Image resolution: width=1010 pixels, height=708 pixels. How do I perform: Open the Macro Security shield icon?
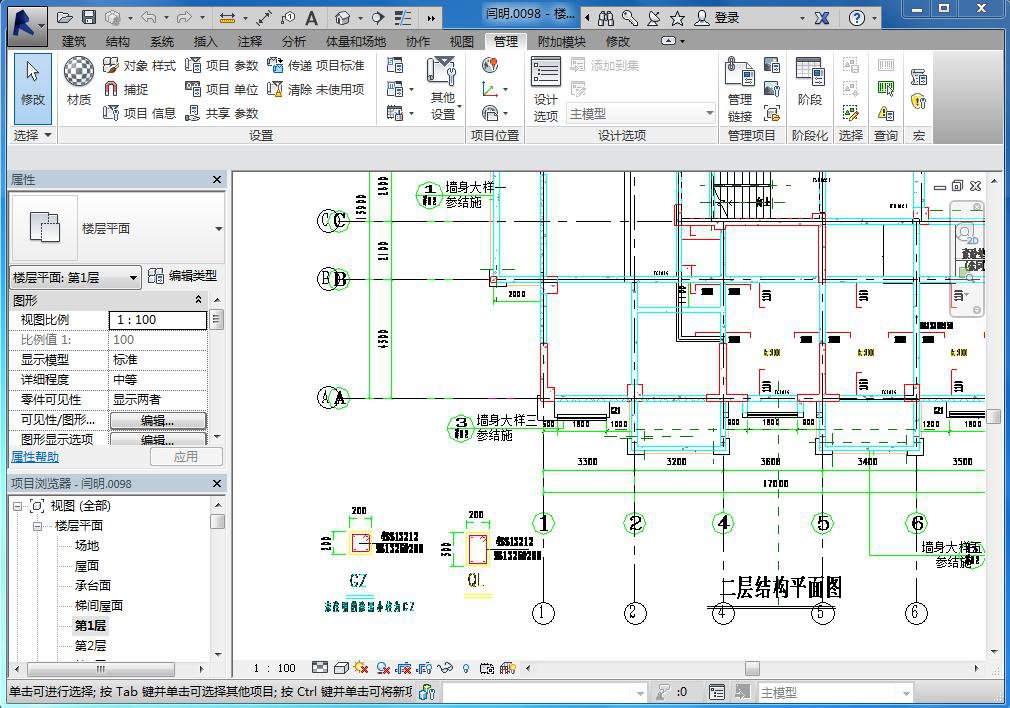pos(919,101)
